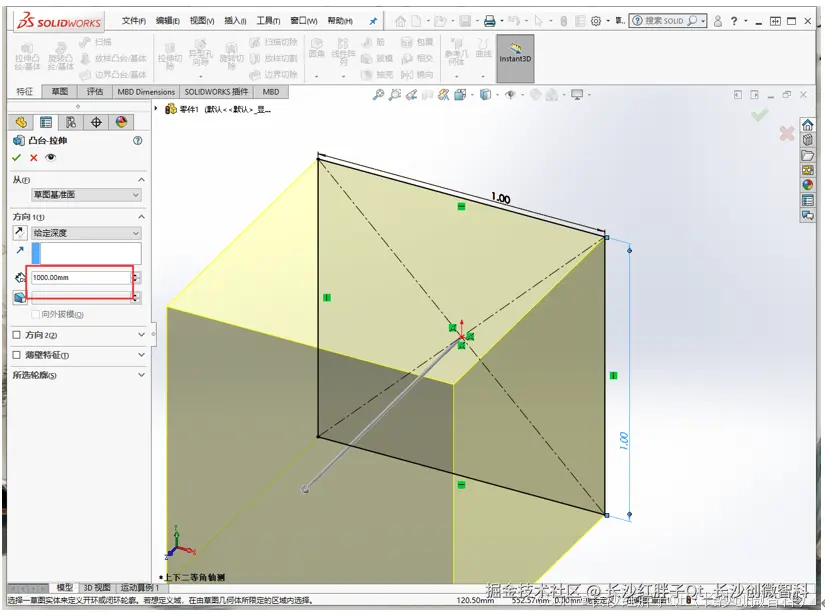The image size is (825, 616).
Task: Switch to the 评估 ribbon tab
Action: pyautogui.click(x=95, y=92)
